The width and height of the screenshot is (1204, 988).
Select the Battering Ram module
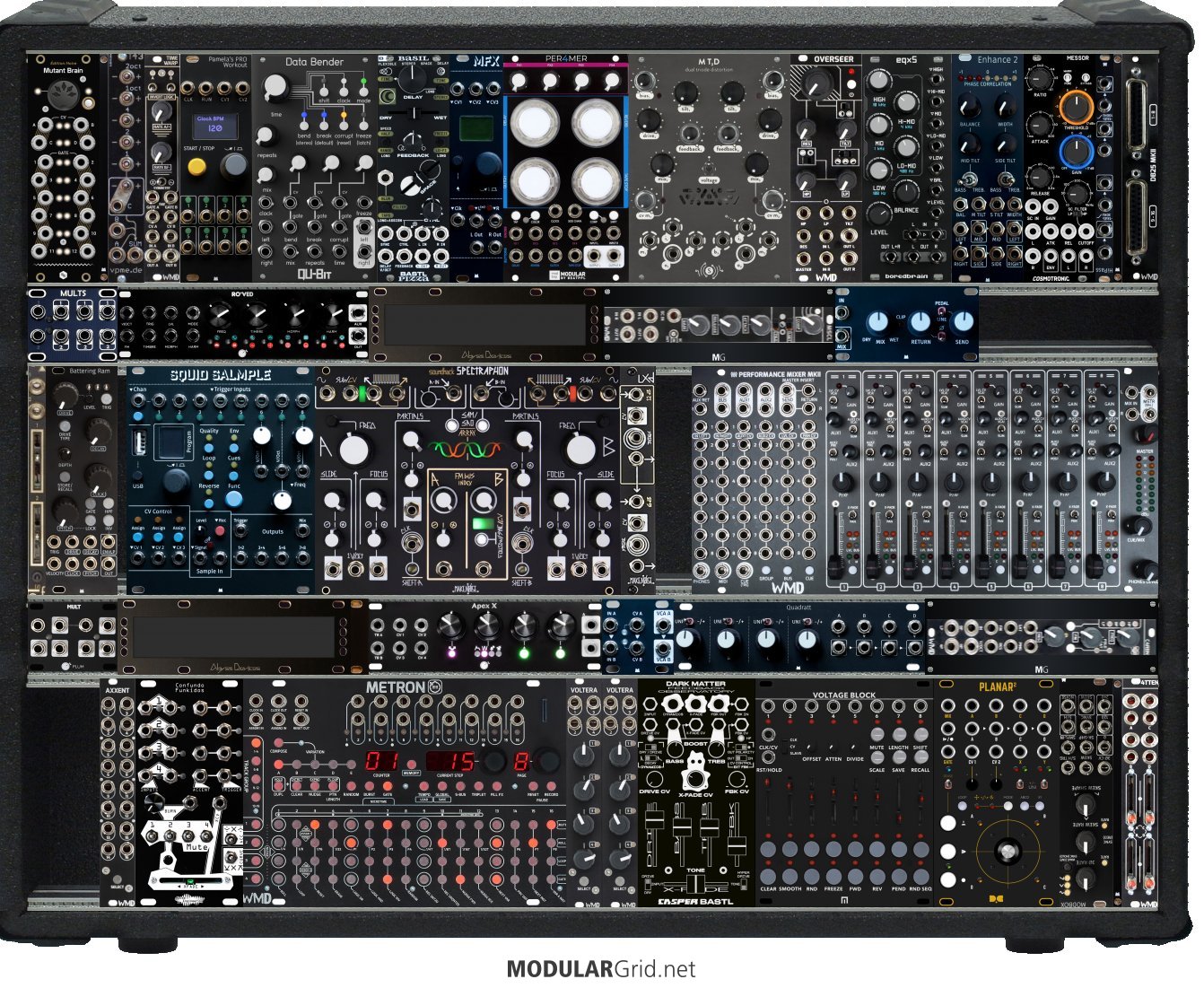tap(75, 479)
